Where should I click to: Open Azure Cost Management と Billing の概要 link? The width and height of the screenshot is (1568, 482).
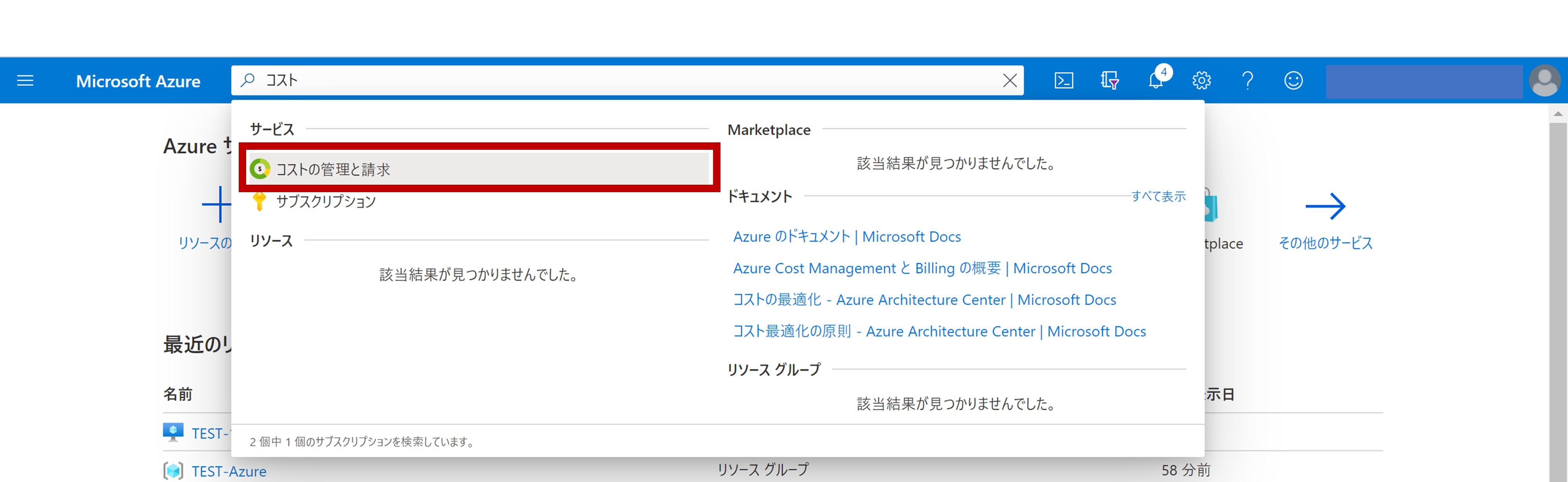(922, 268)
